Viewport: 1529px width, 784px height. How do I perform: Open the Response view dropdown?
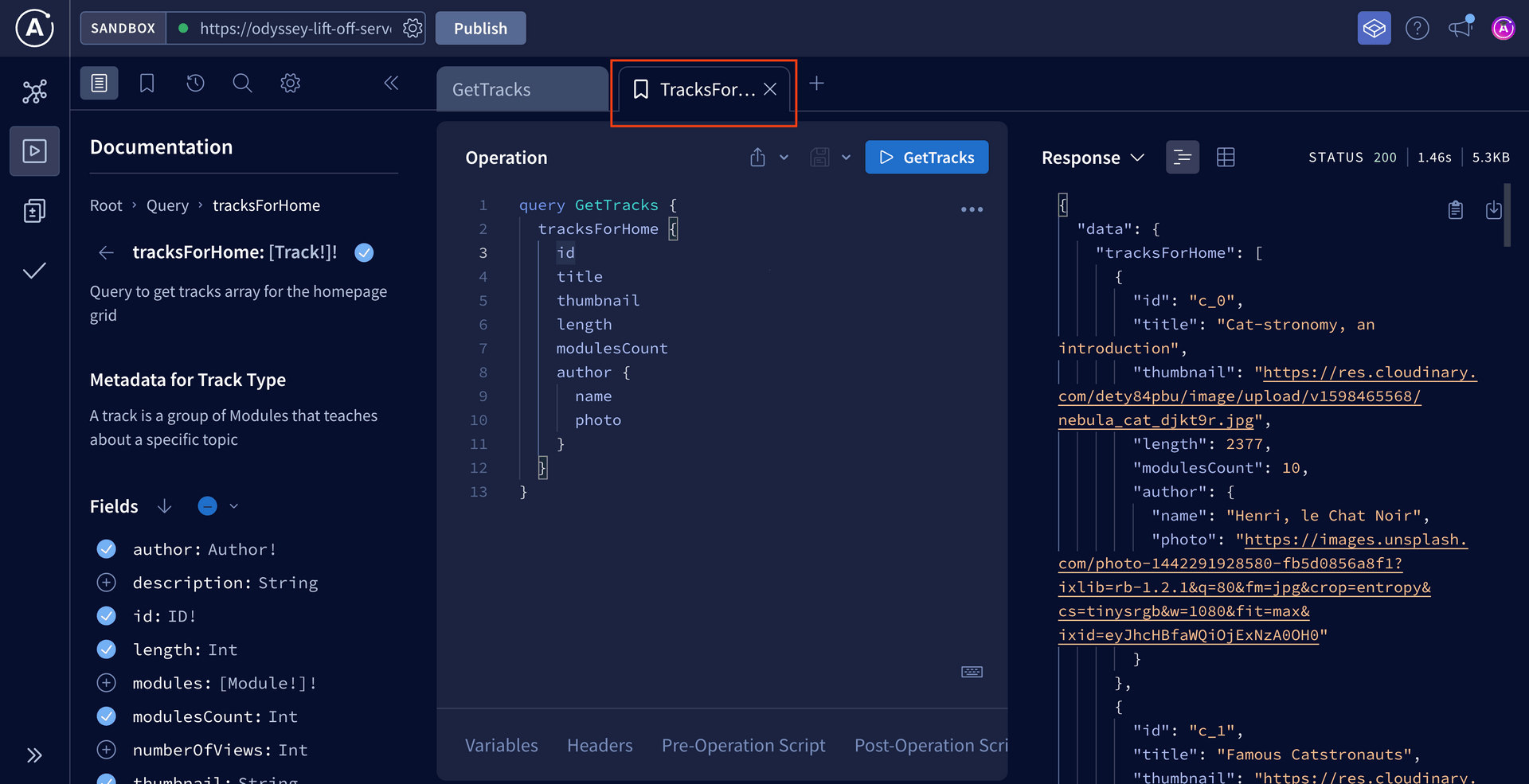coord(1138,158)
